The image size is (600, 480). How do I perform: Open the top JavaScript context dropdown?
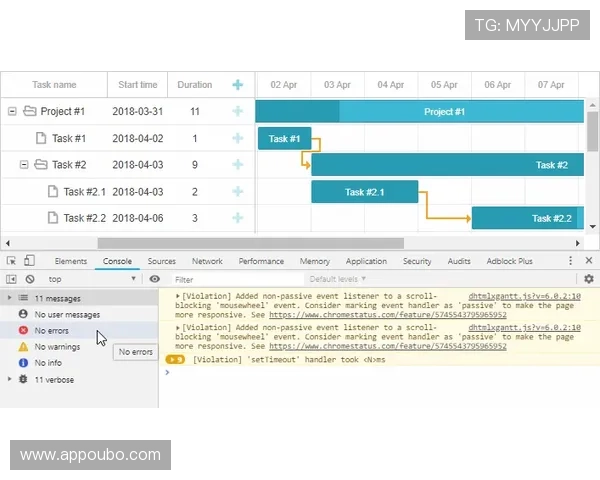click(x=92, y=279)
